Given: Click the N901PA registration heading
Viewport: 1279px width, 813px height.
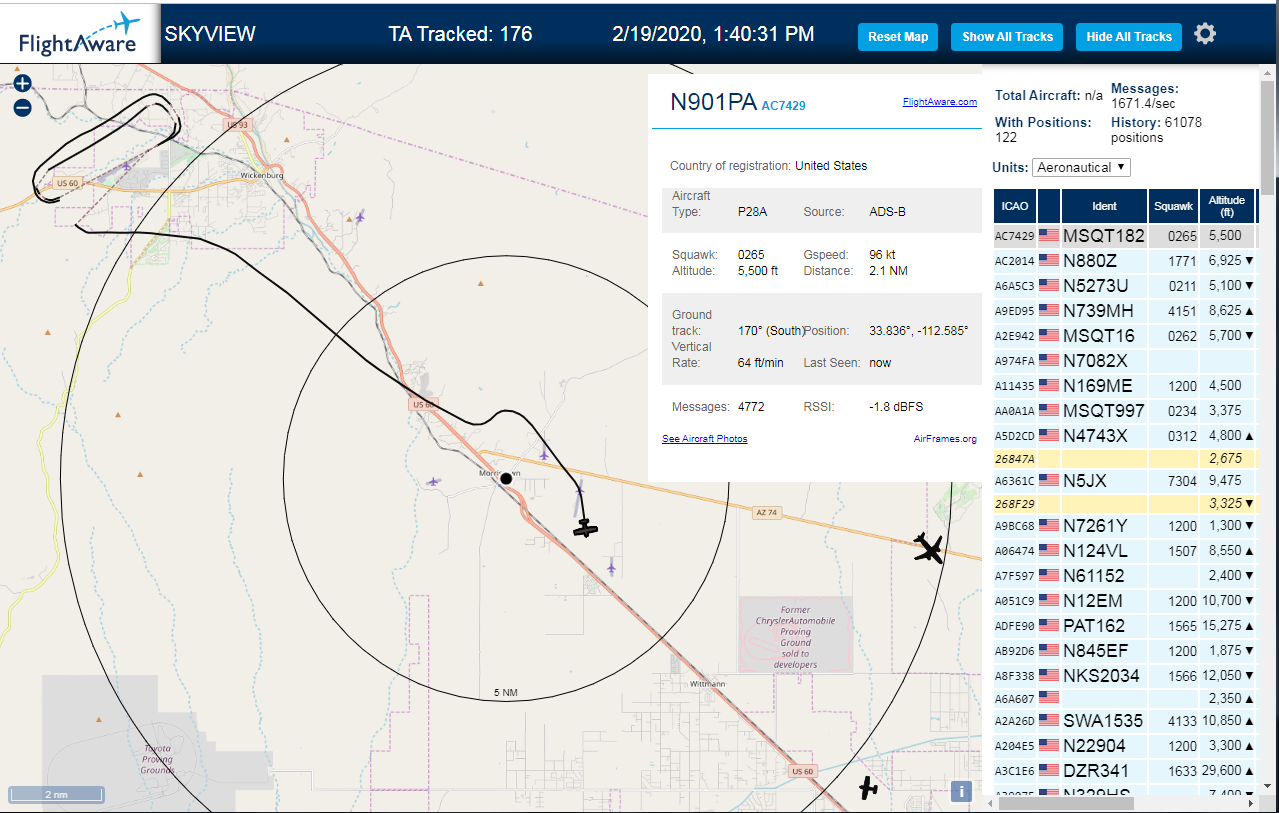Looking at the screenshot, I should click(x=713, y=102).
